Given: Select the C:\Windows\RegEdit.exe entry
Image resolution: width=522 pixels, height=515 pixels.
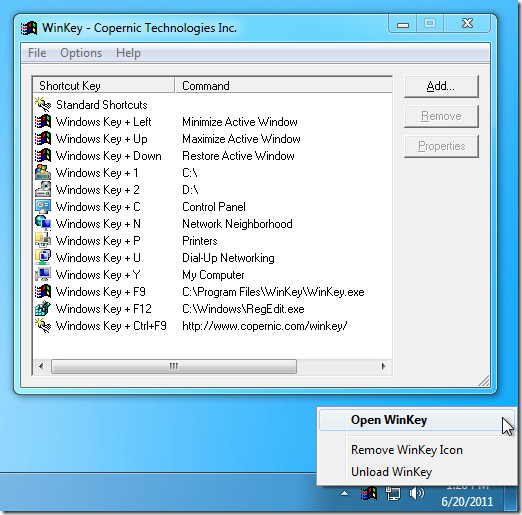Looking at the screenshot, I should click(x=243, y=309).
